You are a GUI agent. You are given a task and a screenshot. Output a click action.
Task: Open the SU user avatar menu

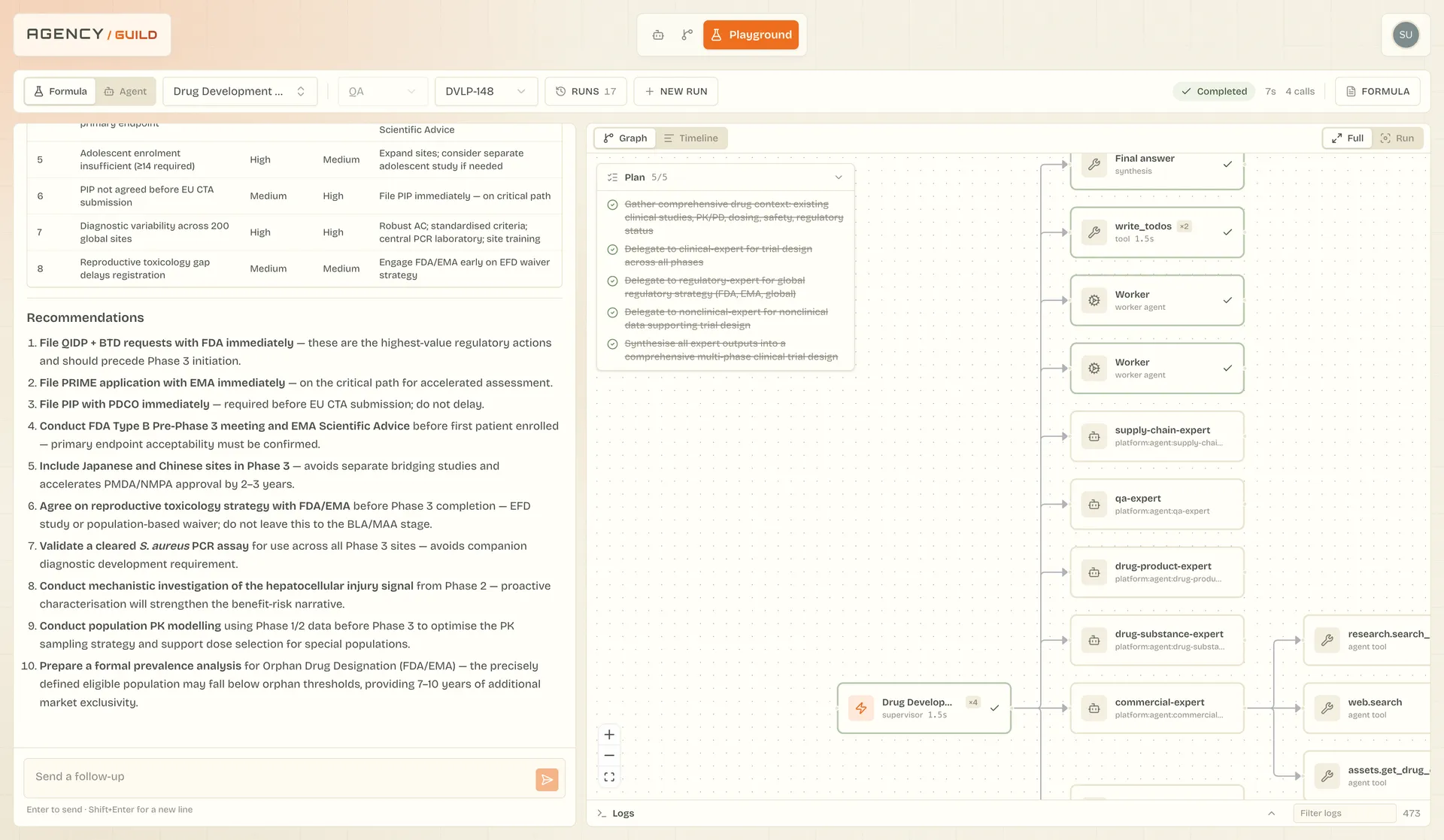(x=1406, y=35)
